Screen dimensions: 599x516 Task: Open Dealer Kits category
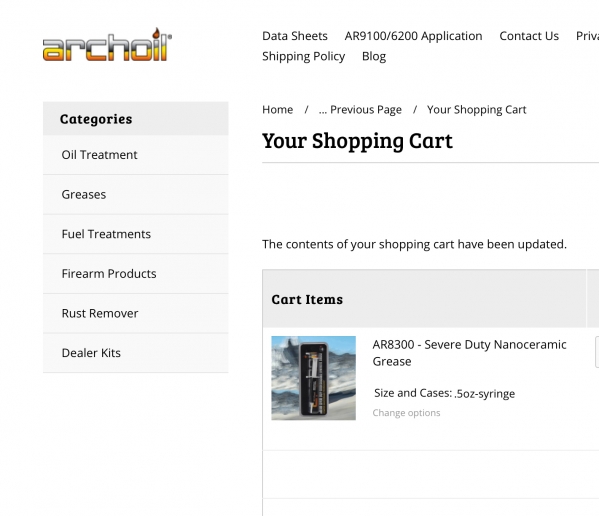[x=136, y=353]
